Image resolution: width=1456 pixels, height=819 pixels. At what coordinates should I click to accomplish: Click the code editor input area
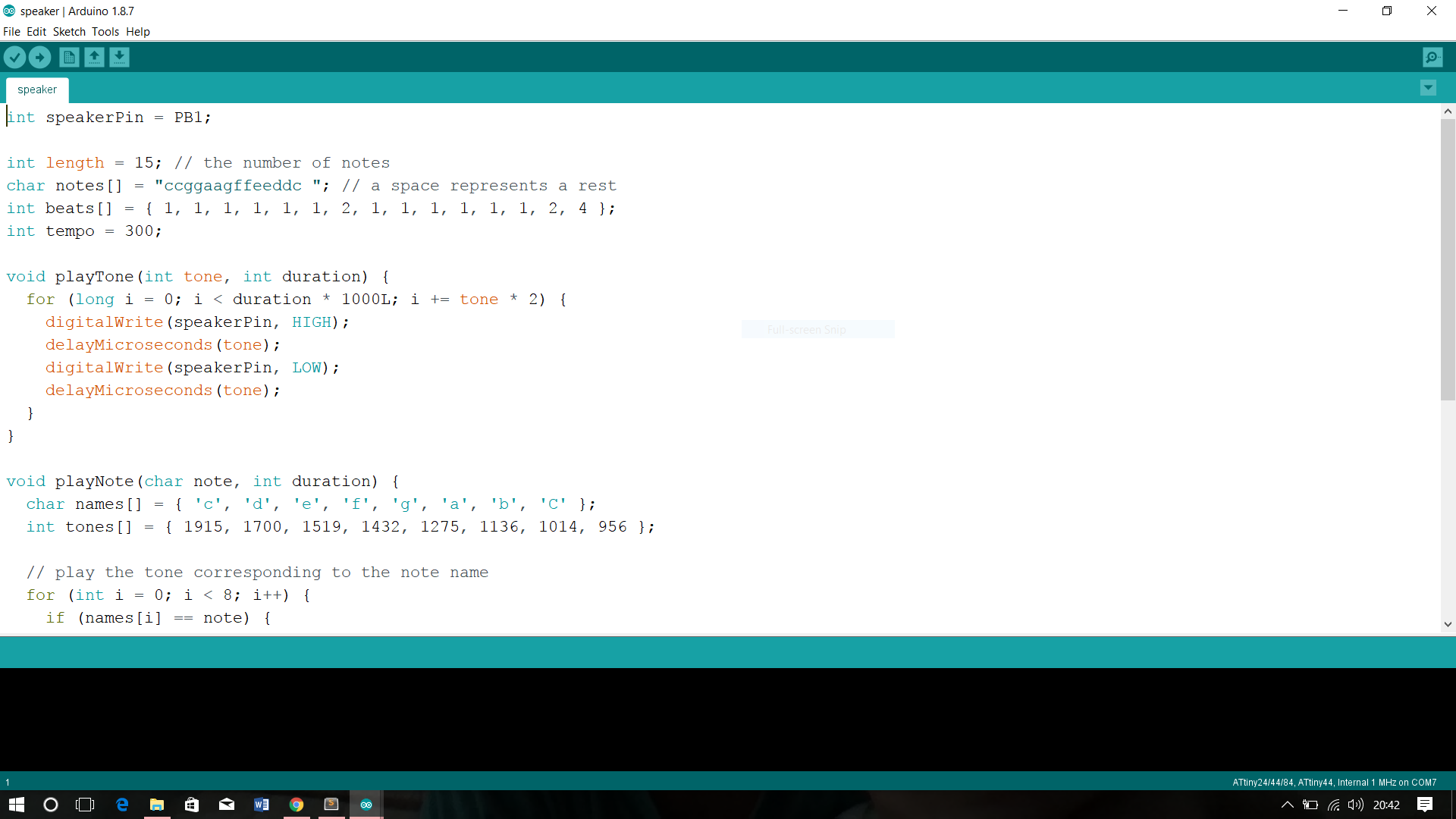tap(728, 371)
